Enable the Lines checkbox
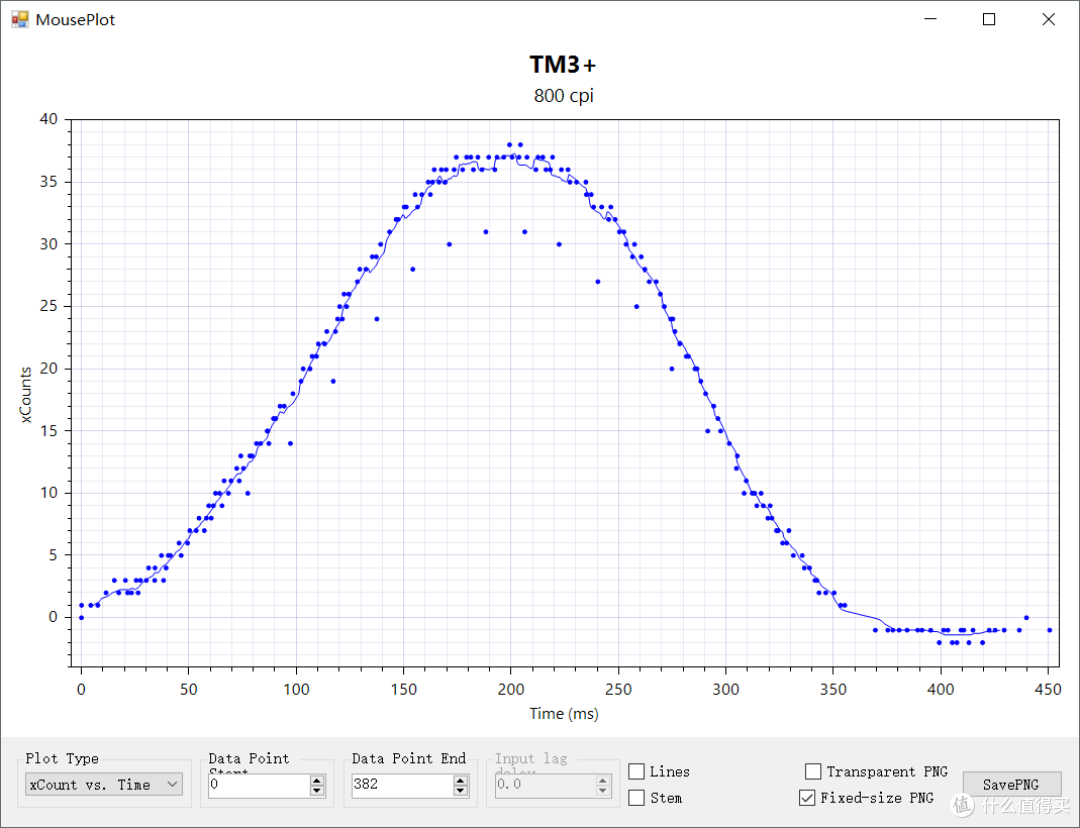Screen dimensions: 1080x828 click(636, 772)
